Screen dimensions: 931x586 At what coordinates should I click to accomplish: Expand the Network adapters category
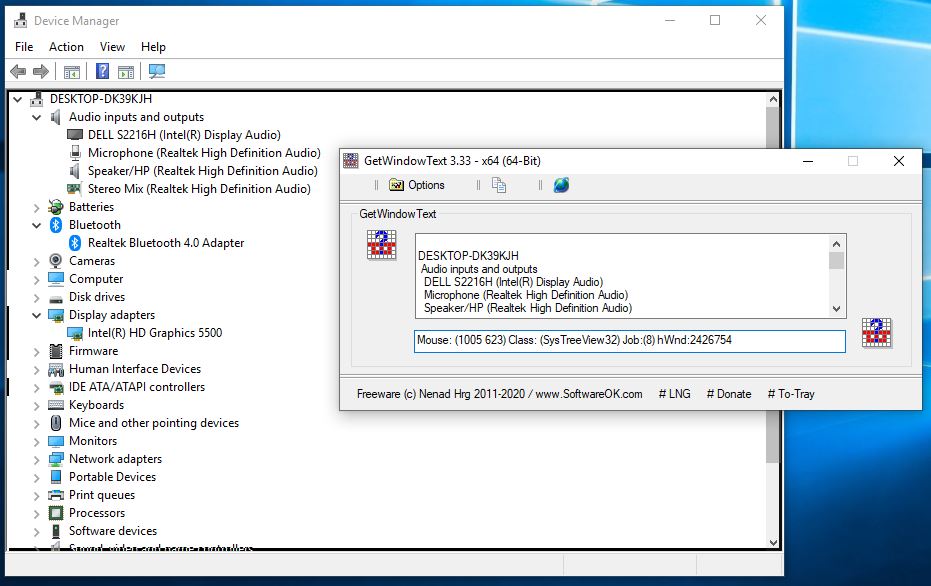pyautogui.click(x=37, y=459)
